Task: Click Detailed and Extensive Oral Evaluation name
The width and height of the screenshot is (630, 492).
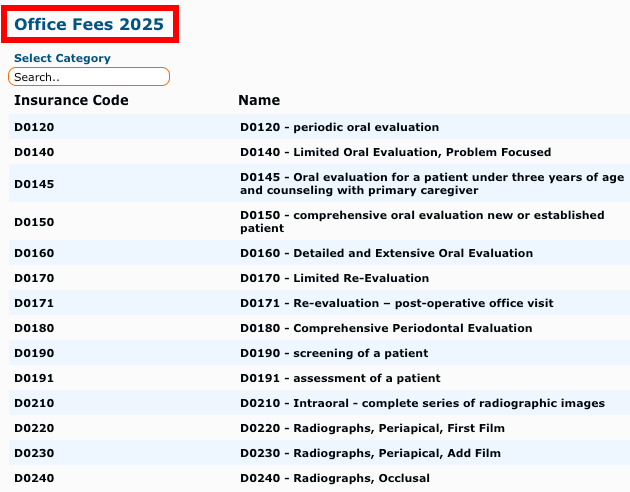Action: (x=387, y=253)
